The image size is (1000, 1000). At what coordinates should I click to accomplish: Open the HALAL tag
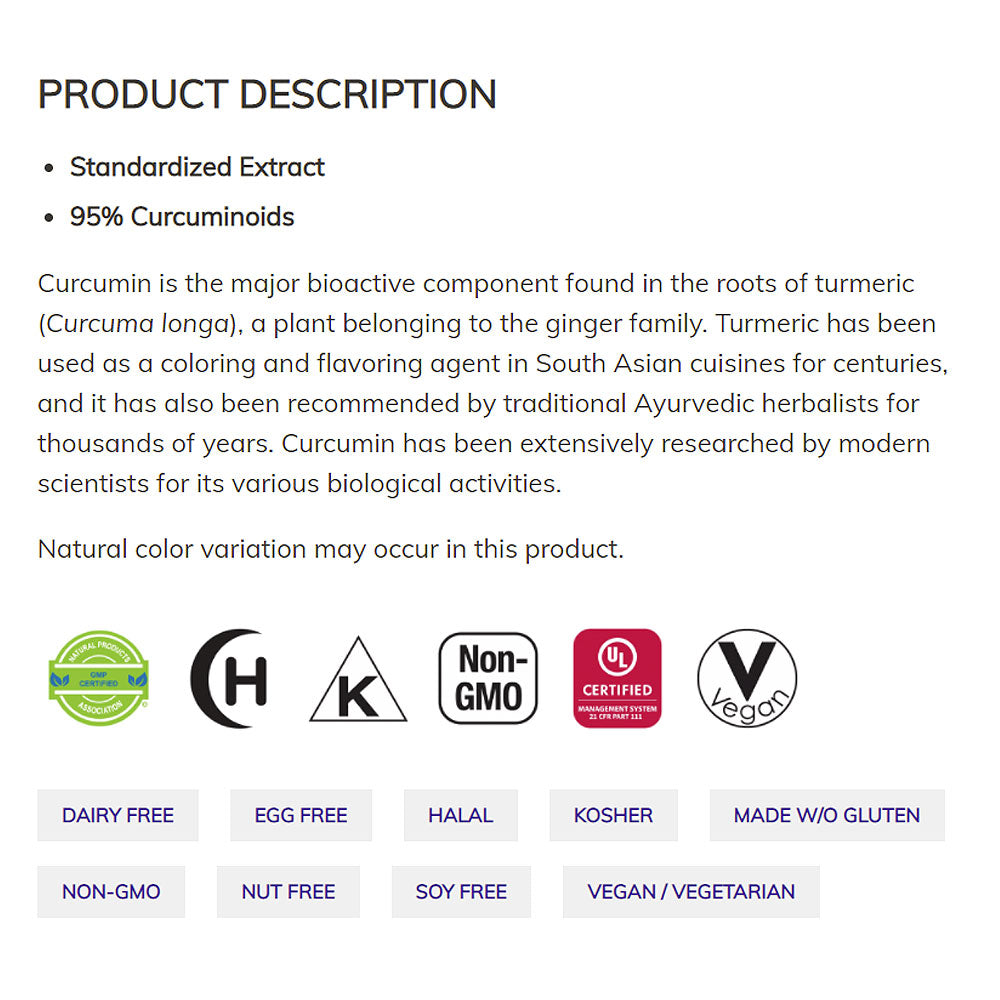coord(461,815)
